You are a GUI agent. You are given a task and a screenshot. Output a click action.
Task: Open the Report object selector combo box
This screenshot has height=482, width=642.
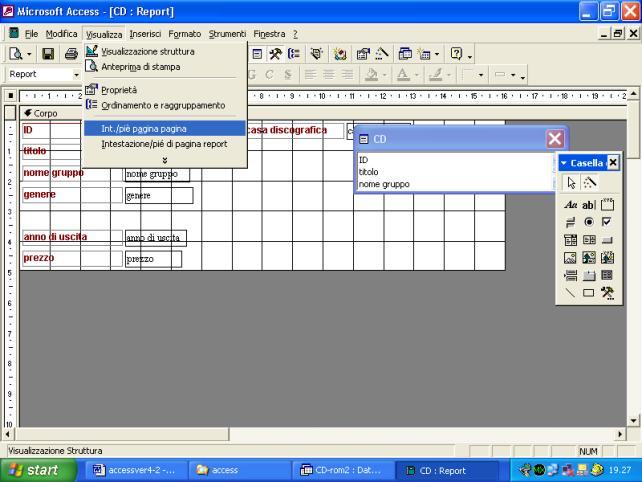coord(43,74)
